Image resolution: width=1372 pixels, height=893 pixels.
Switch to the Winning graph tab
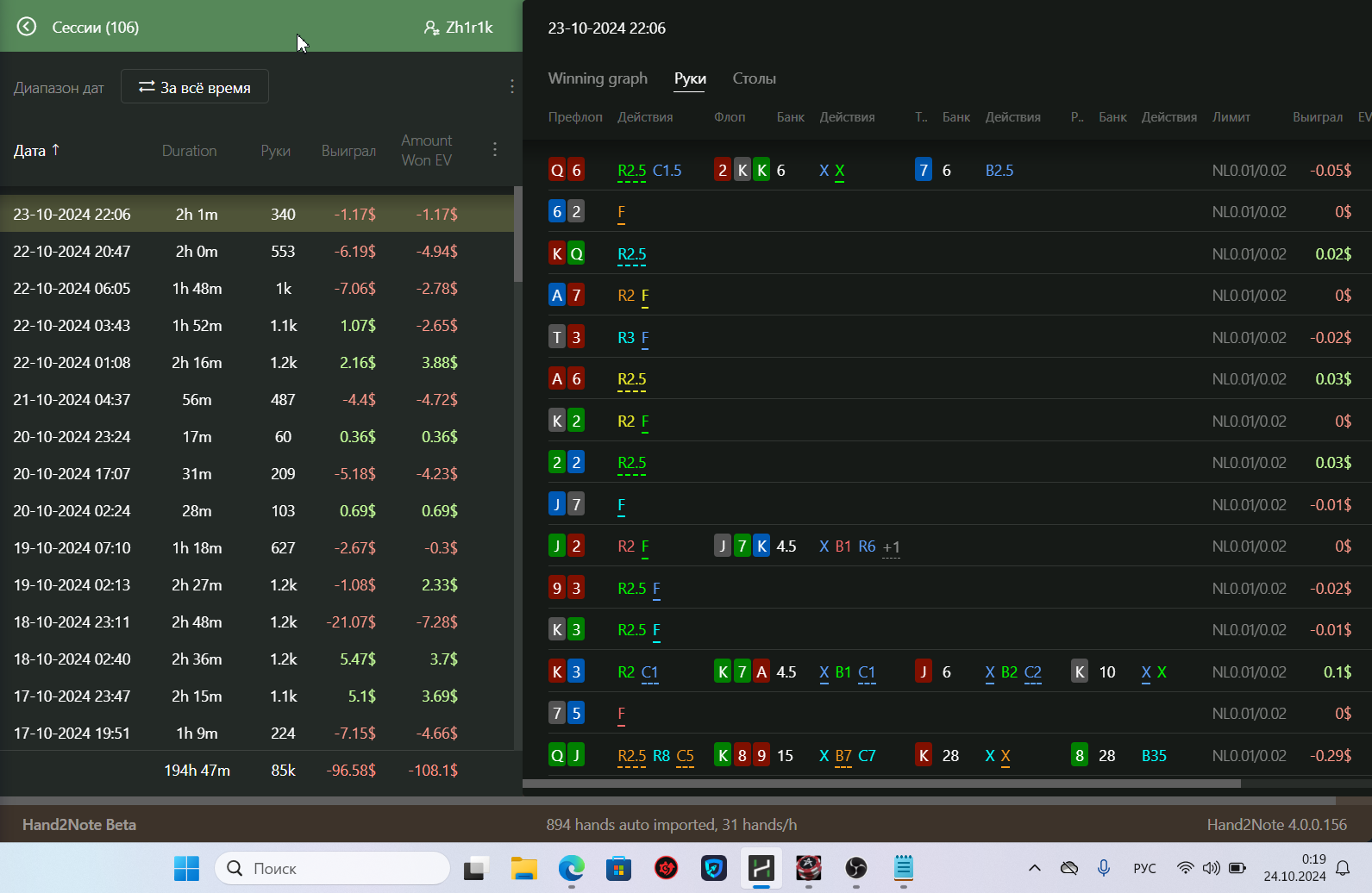pos(598,78)
